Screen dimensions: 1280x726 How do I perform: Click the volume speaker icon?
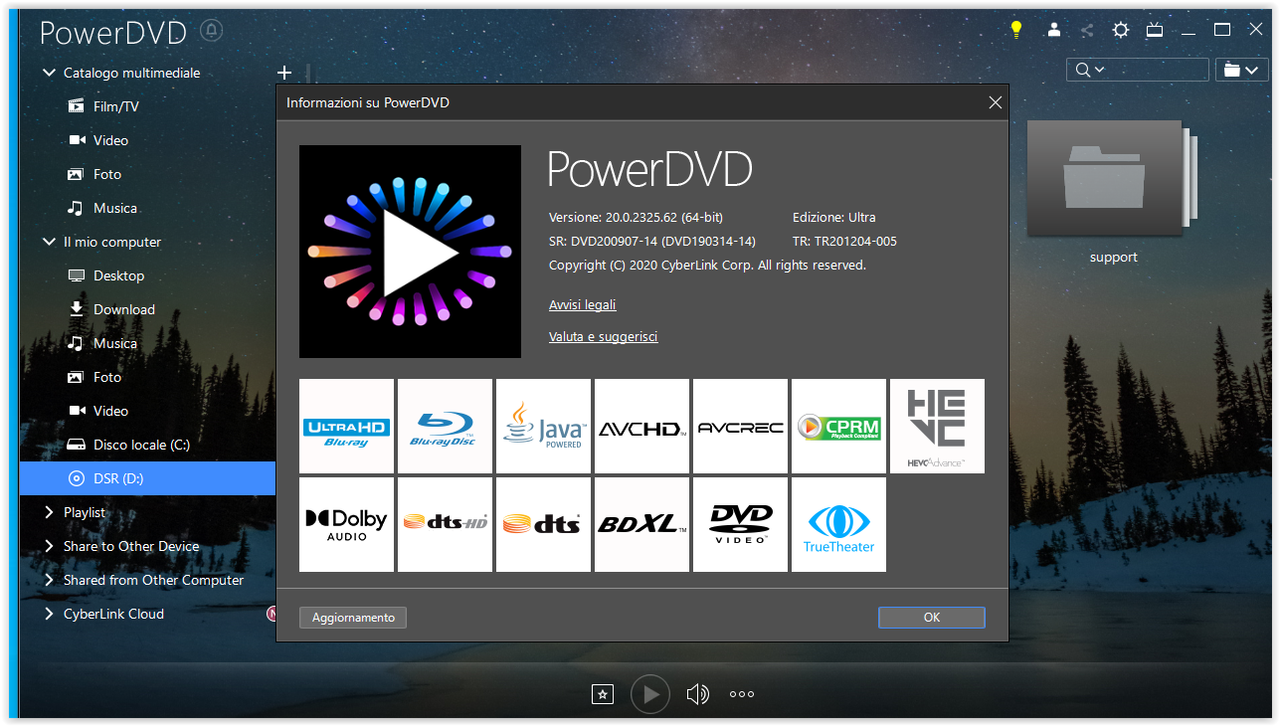(x=697, y=693)
